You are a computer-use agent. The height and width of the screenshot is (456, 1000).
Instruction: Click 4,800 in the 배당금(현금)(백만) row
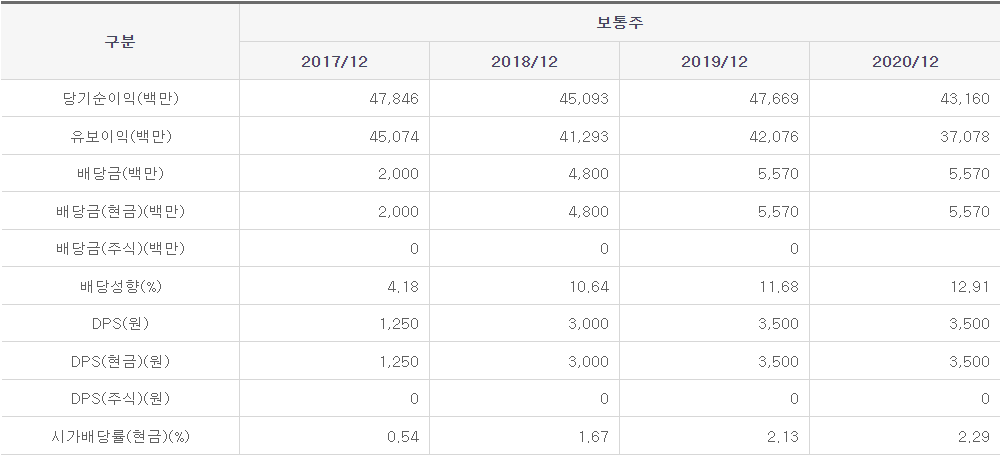coord(589,211)
